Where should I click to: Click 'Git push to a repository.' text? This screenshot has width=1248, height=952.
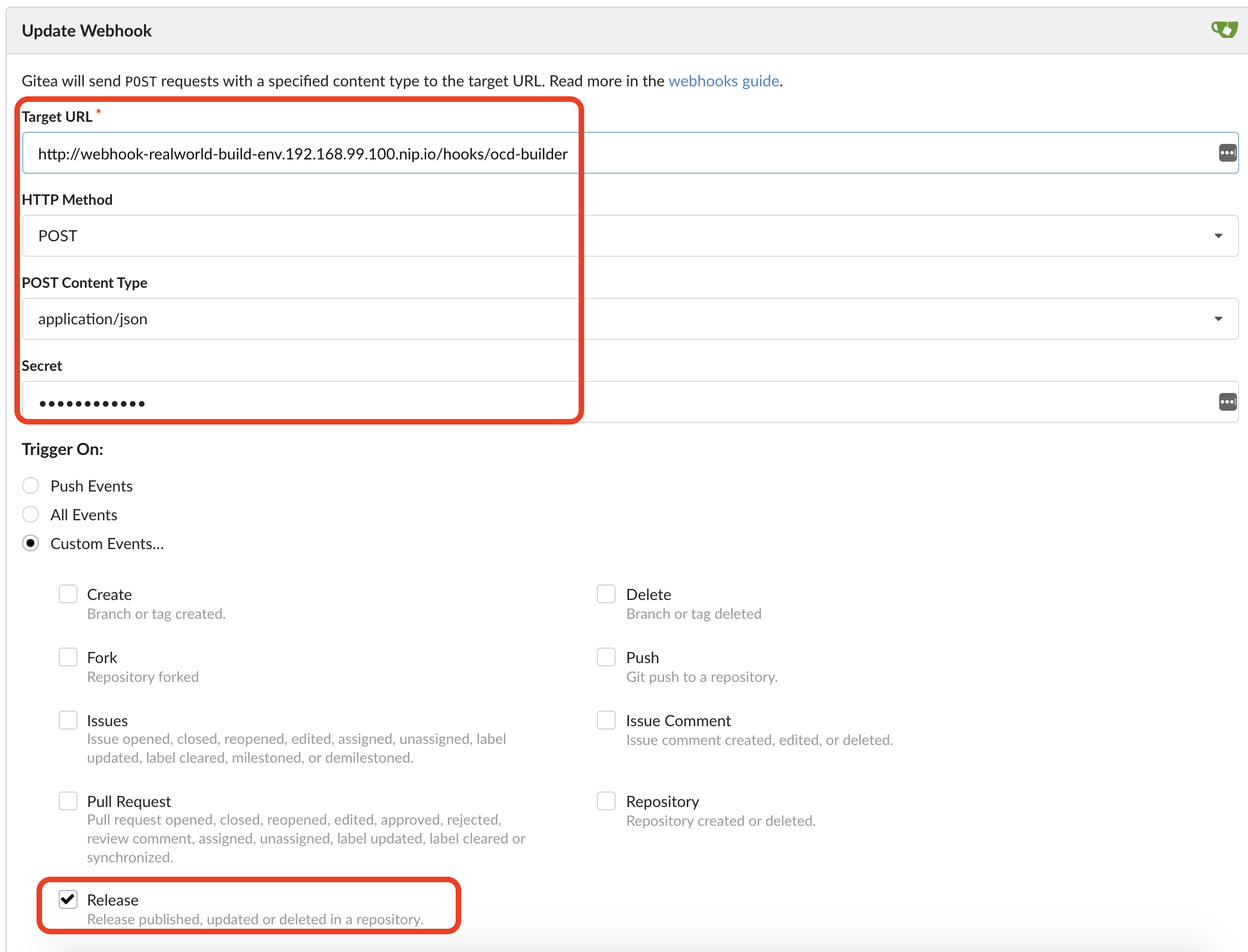(702, 676)
